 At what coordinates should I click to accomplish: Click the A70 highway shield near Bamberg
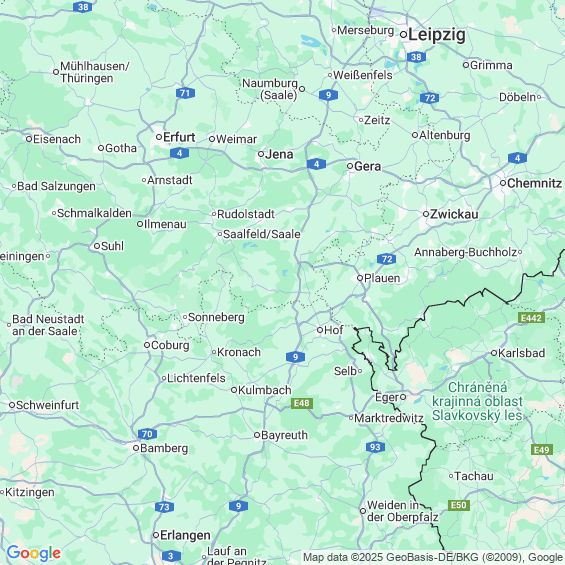coord(147,434)
